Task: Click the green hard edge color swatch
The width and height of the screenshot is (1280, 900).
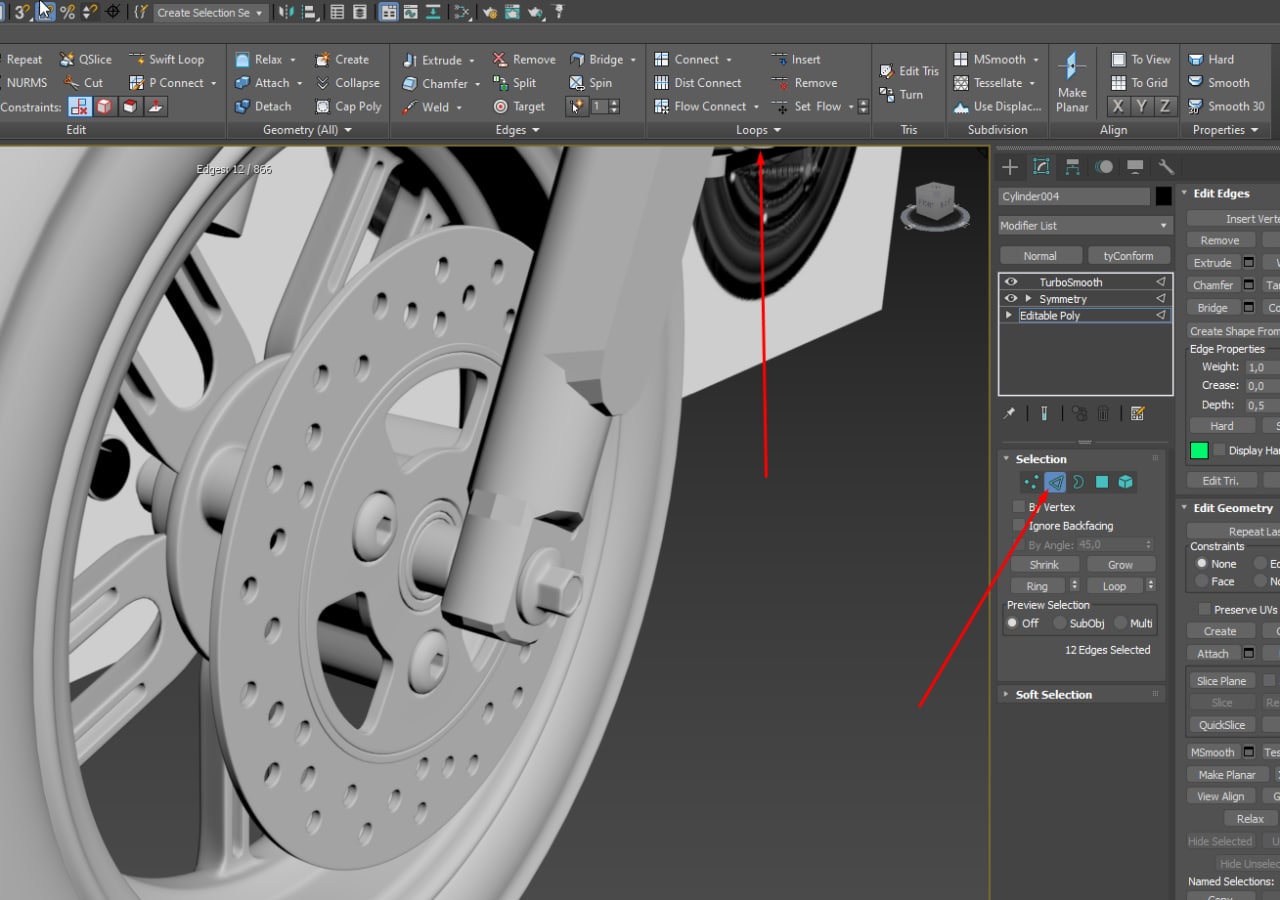Action: point(1199,451)
